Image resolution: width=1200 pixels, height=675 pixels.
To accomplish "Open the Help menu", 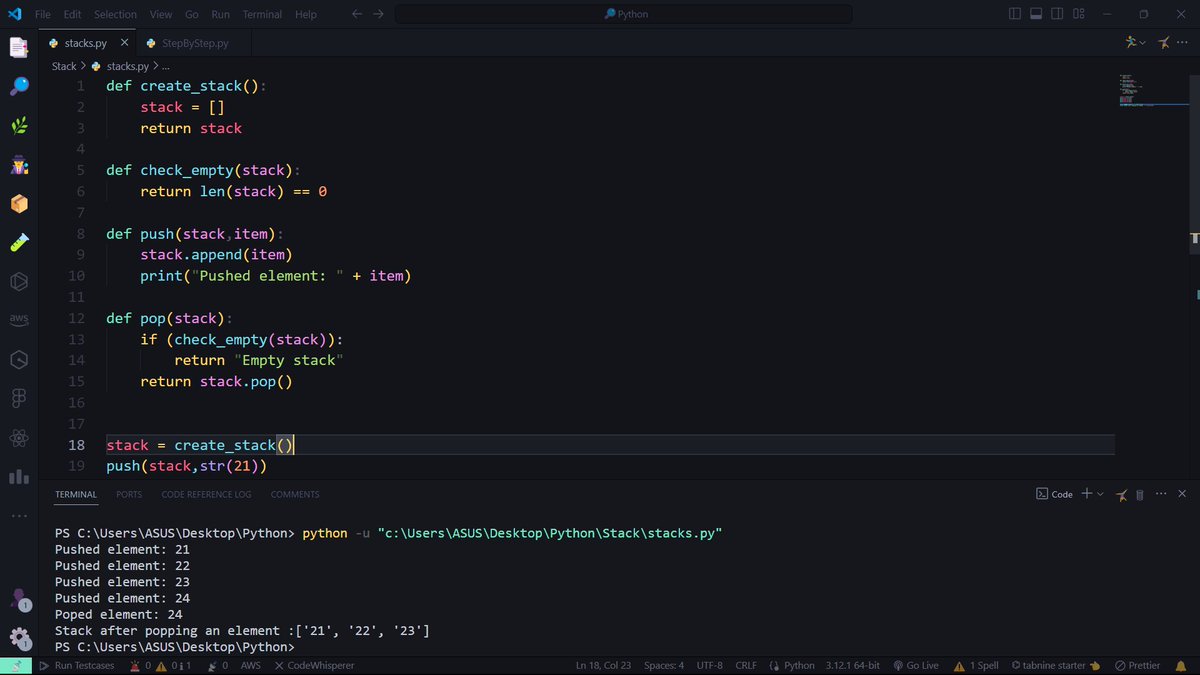I will click(x=306, y=14).
